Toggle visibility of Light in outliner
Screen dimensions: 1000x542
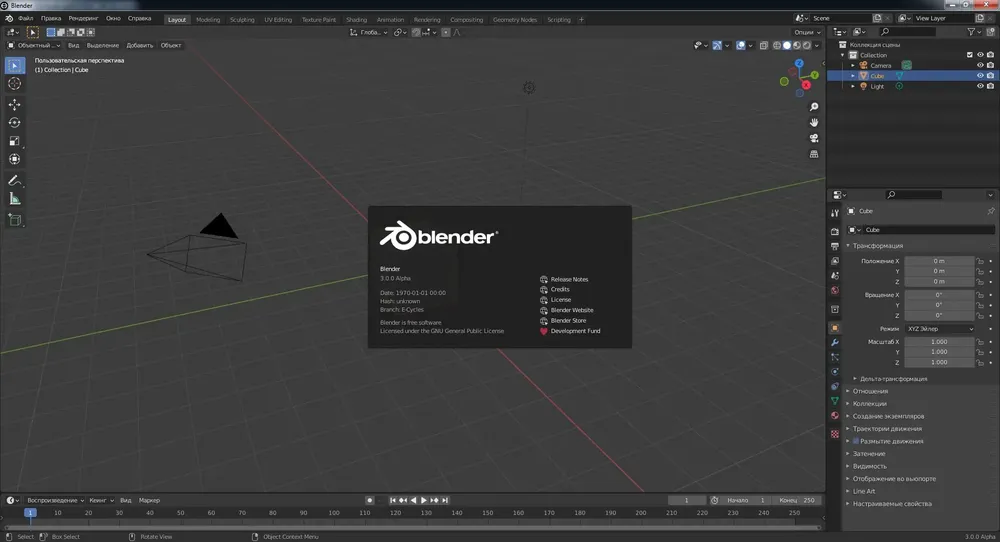click(x=980, y=86)
